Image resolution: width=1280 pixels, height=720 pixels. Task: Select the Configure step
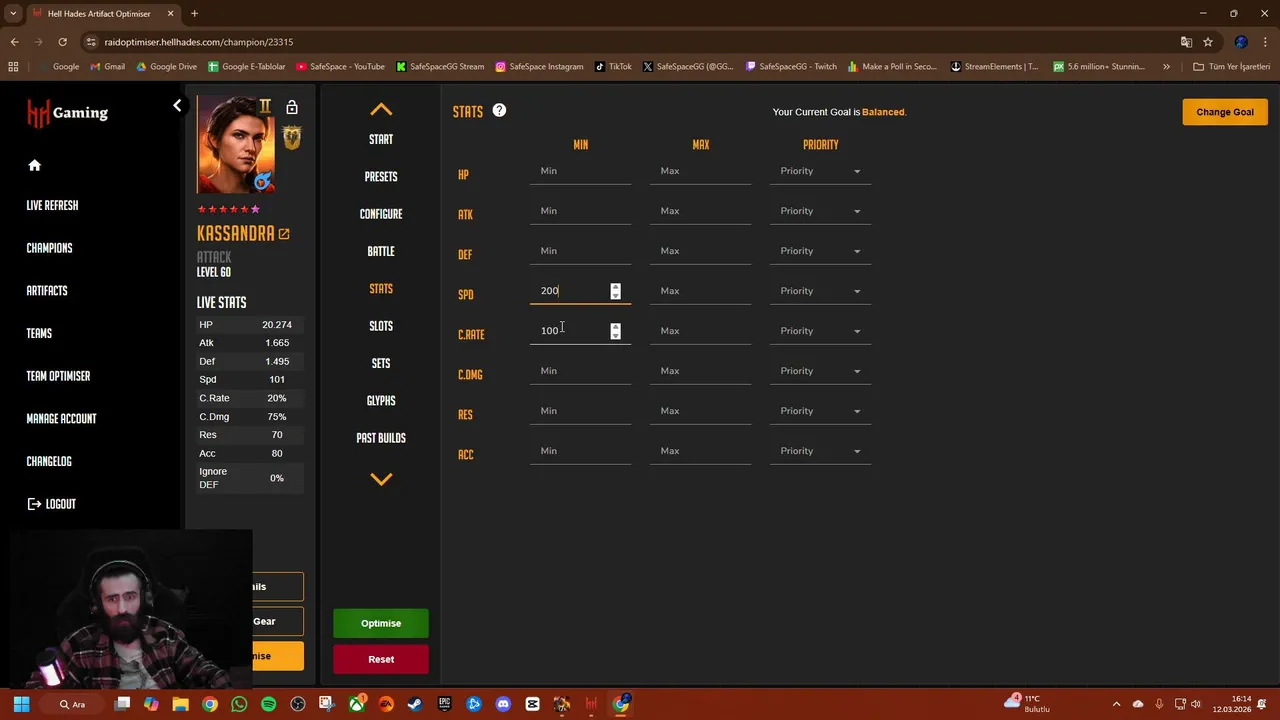pos(381,214)
